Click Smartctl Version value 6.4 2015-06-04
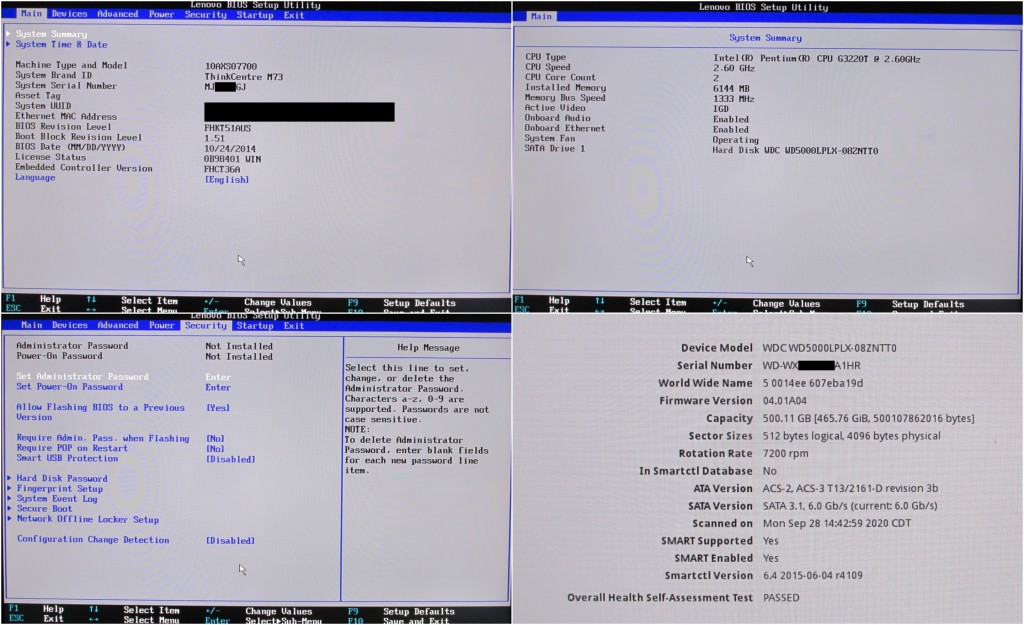 [x=812, y=576]
